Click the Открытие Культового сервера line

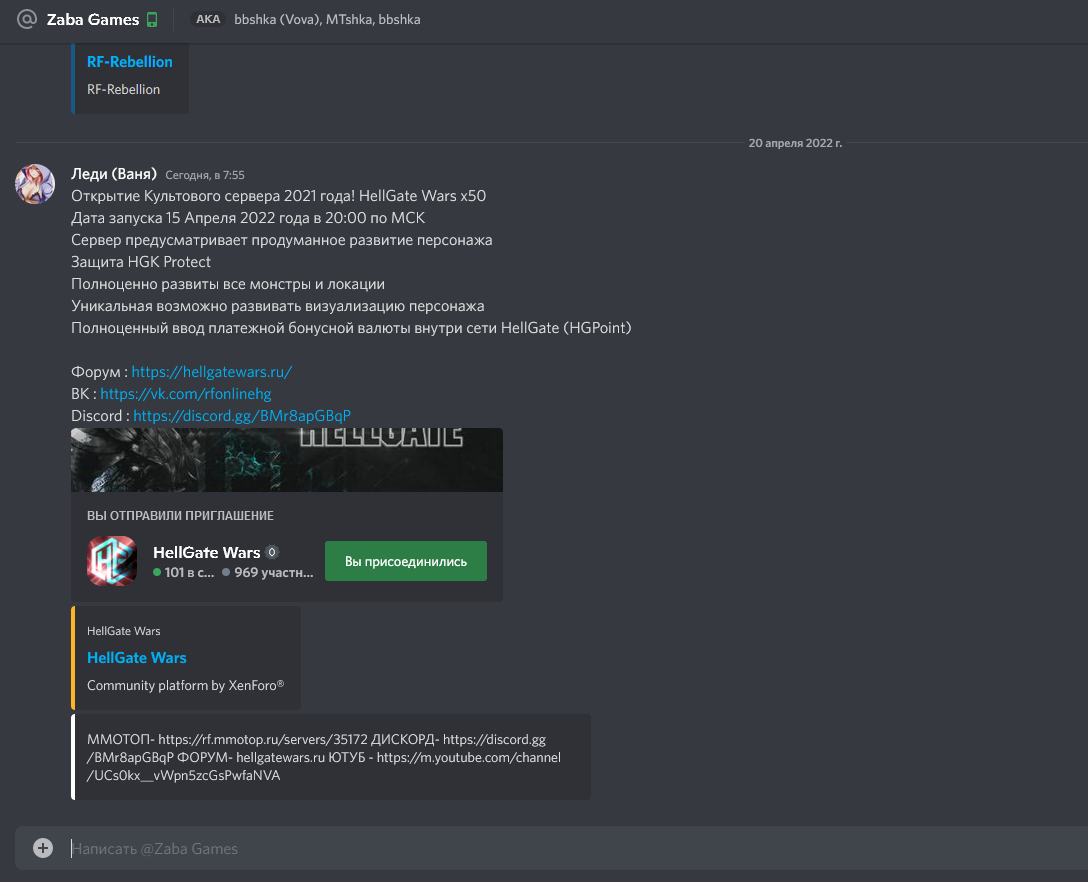coord(278,196)
